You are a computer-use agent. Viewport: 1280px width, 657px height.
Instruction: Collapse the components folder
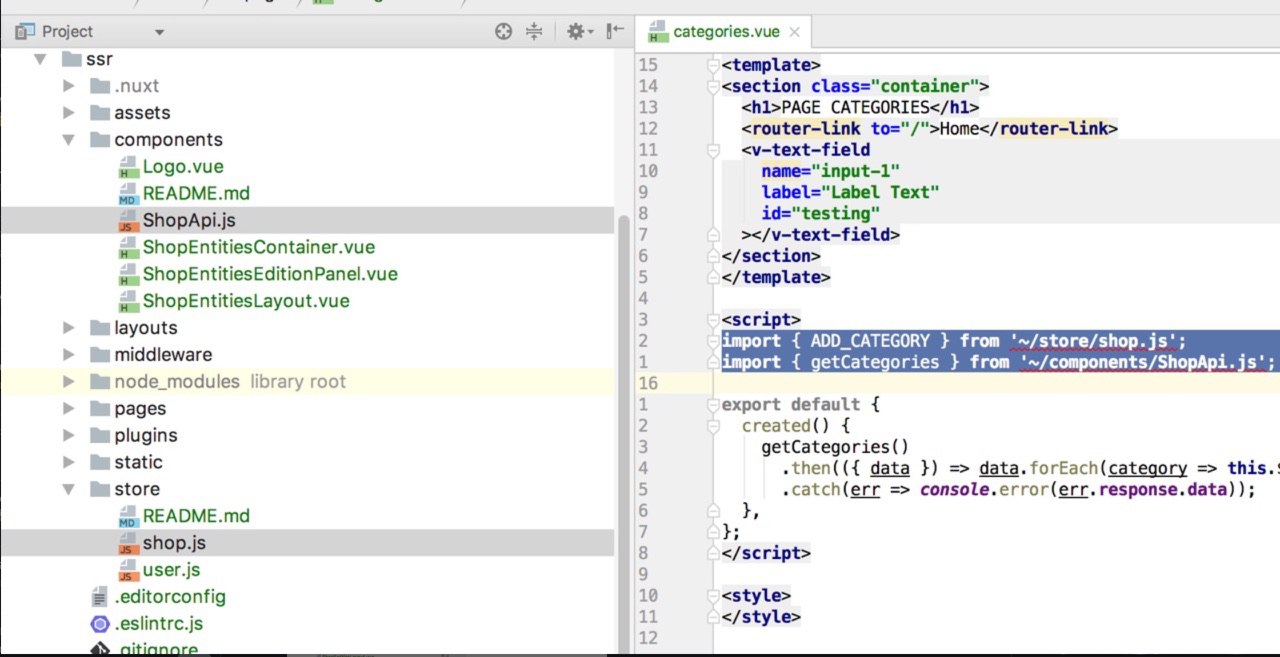tap(69, 140)
